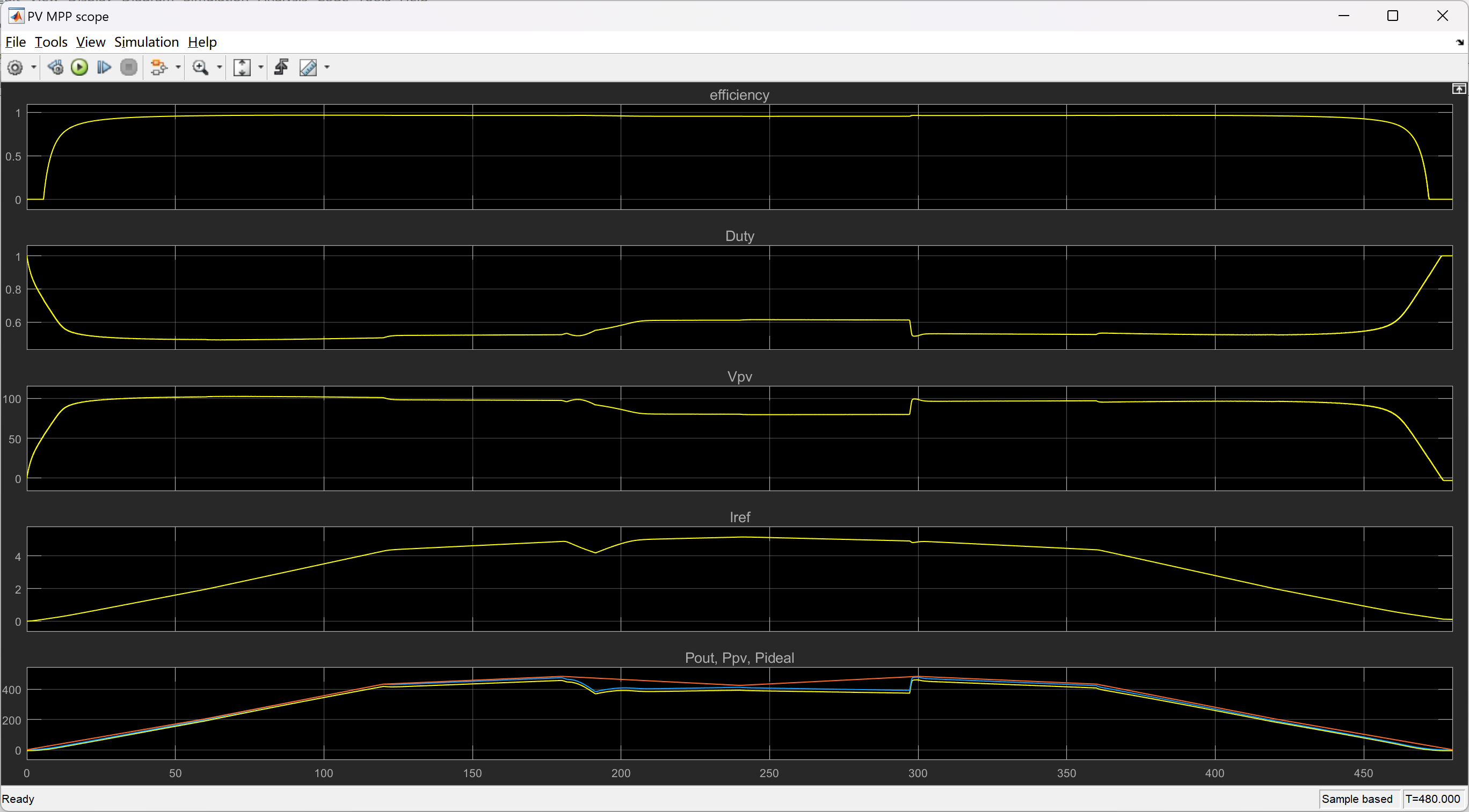Click the Scale Y-axis limits icon
The width and height of the screenshot is (1469, 812).
click(242, 68)
